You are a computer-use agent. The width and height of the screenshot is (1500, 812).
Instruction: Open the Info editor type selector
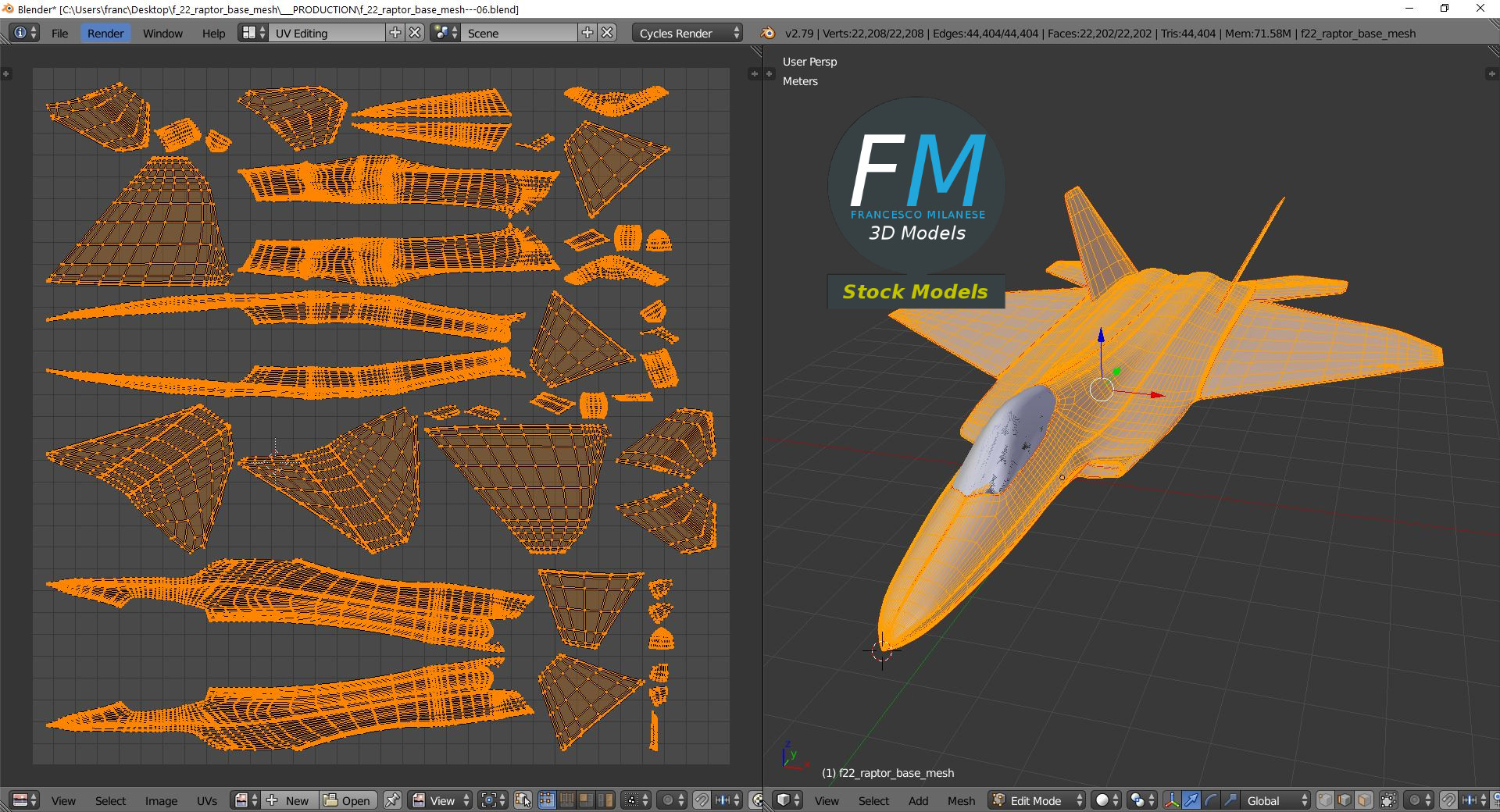pyautogui.click(x=23, y=33)
